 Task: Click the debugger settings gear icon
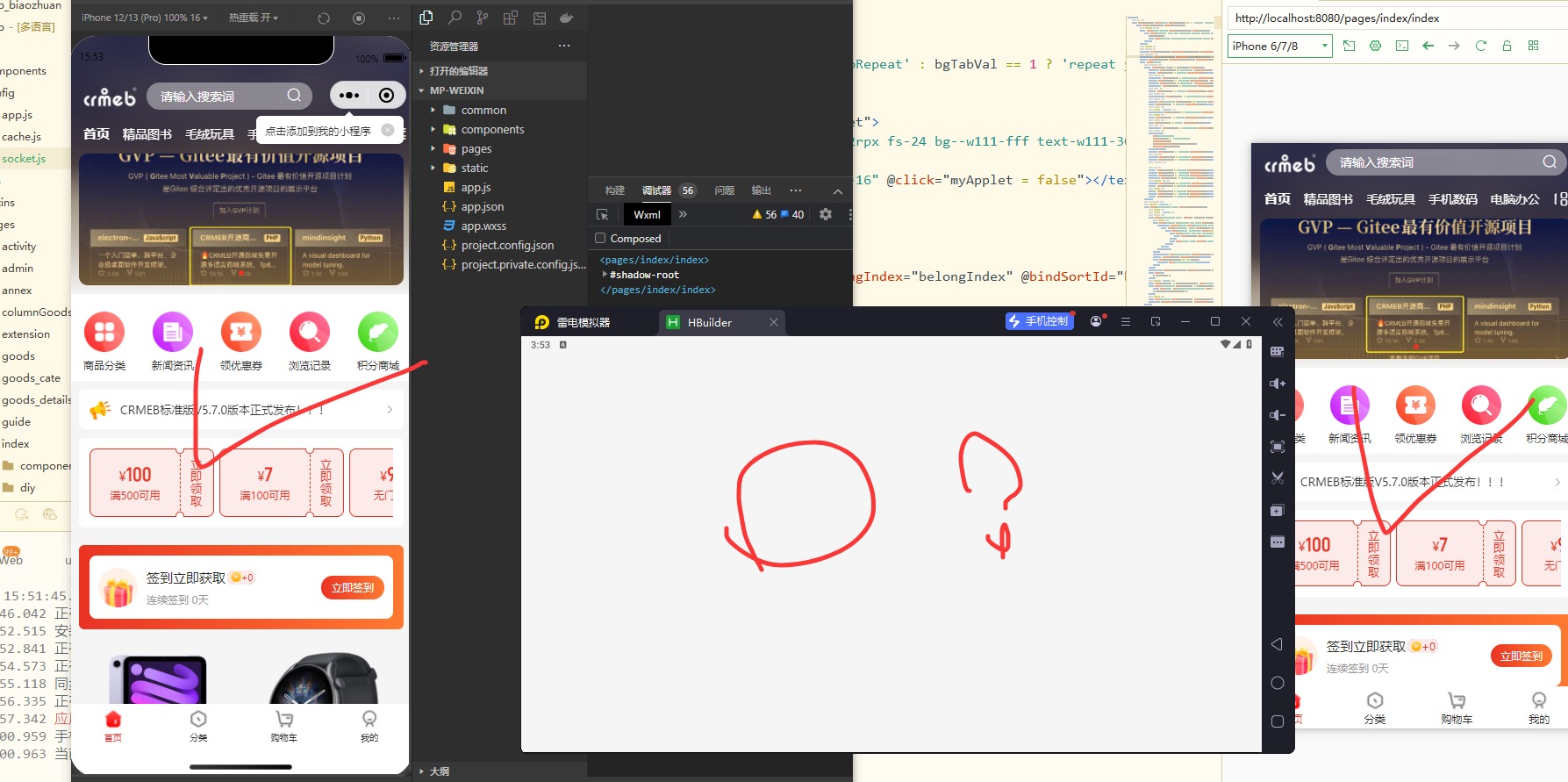click(x=826, y=214)
